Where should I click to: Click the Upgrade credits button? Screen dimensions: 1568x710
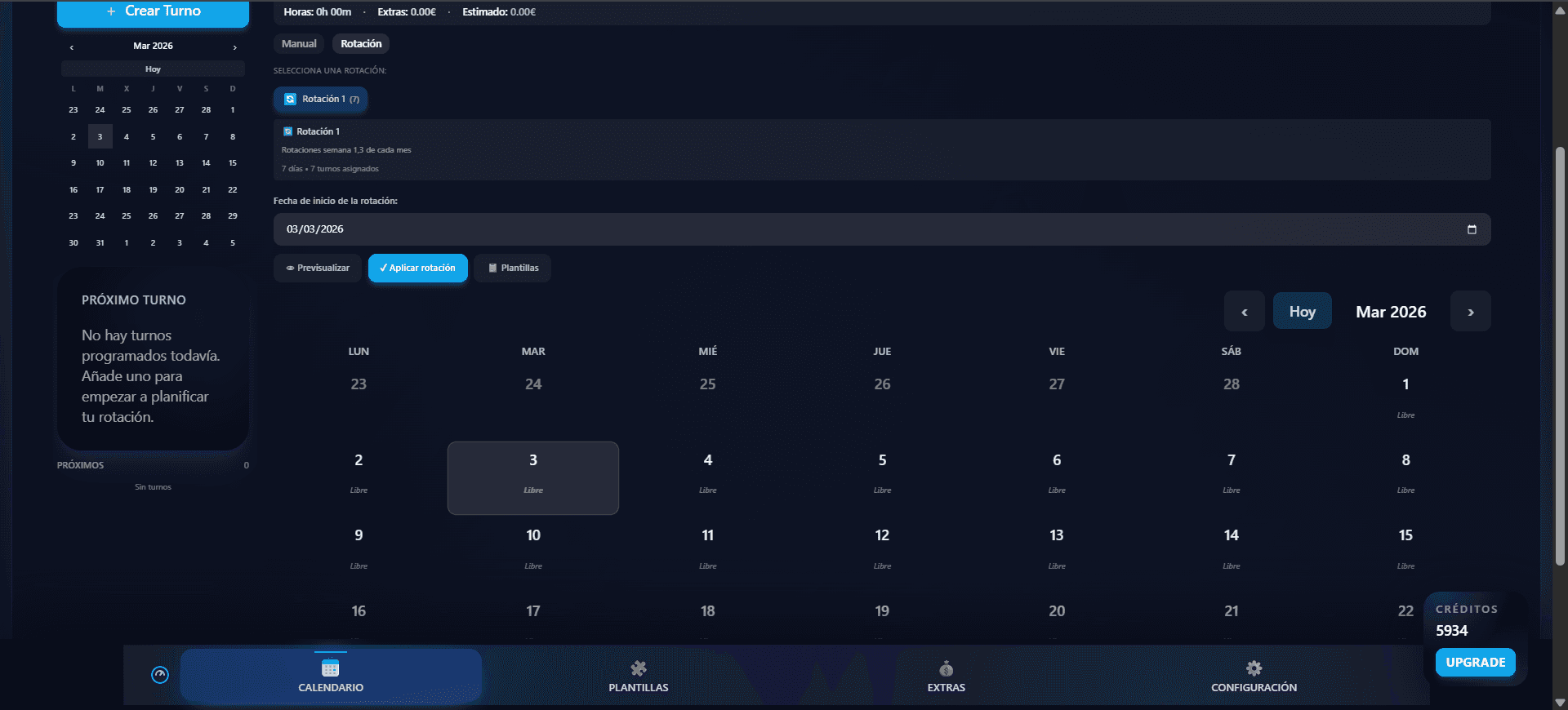tap(1475, 663)
